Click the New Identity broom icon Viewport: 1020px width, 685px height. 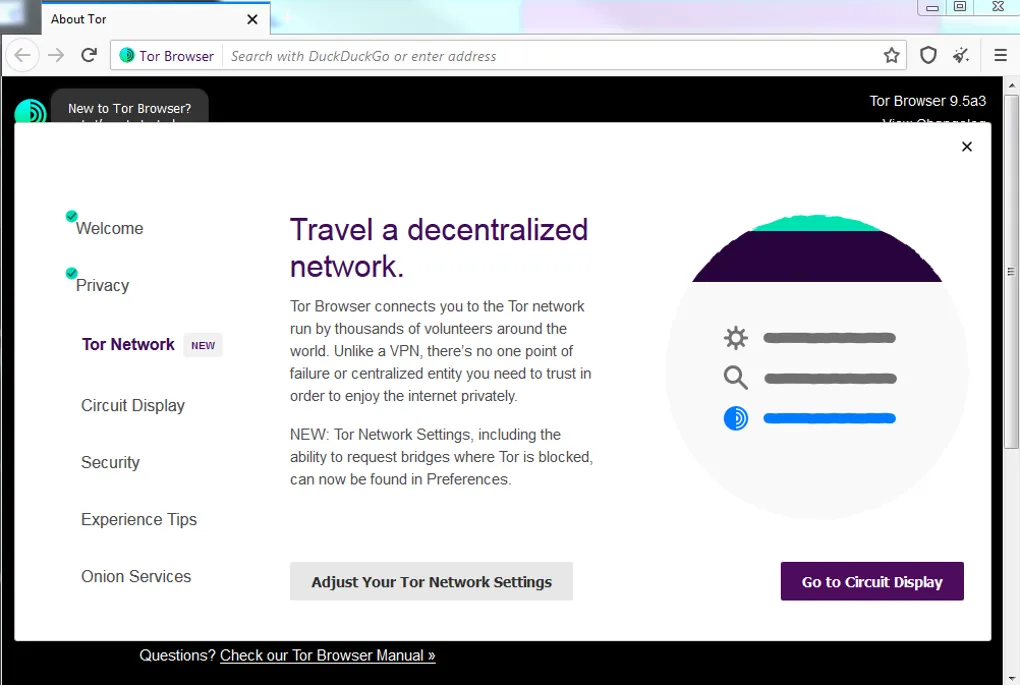tap(961, 56)
